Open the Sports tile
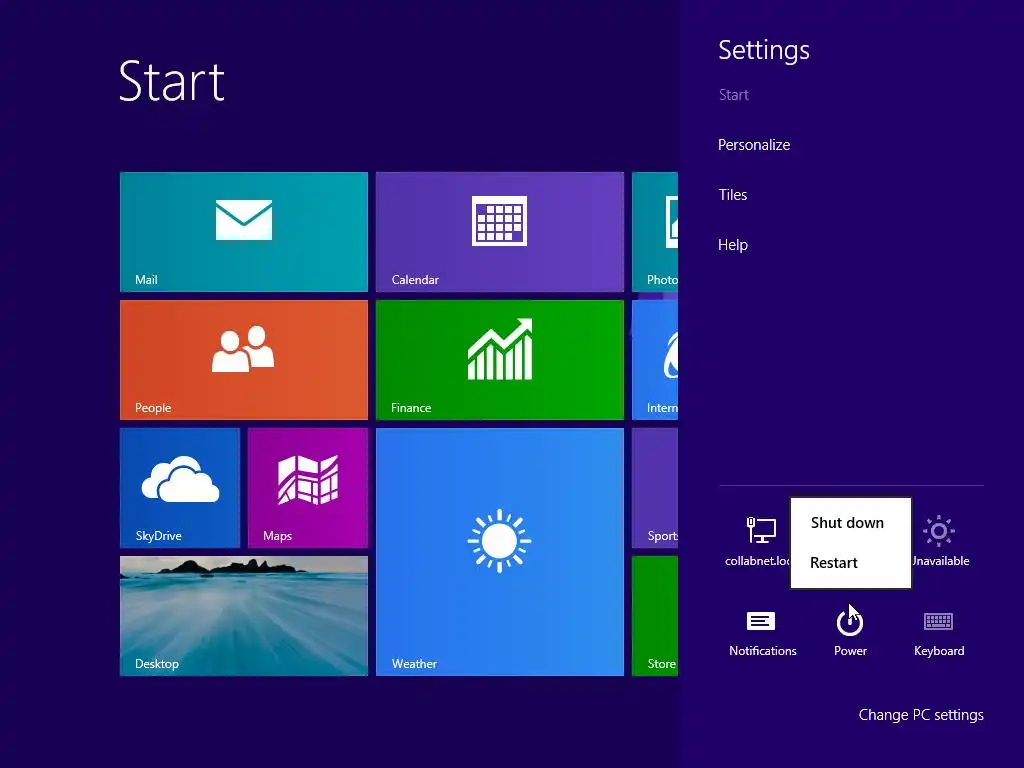The height and width of the screenshot is (768, 1024). tap(655, 488)
